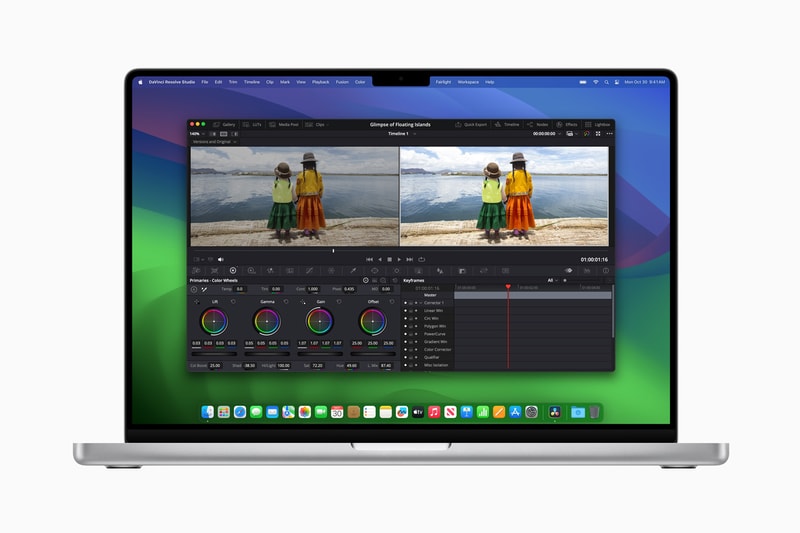Screen dimensions: 800x533
Task: Toggle keyframing dot for Circ Win
Action: 406,318
